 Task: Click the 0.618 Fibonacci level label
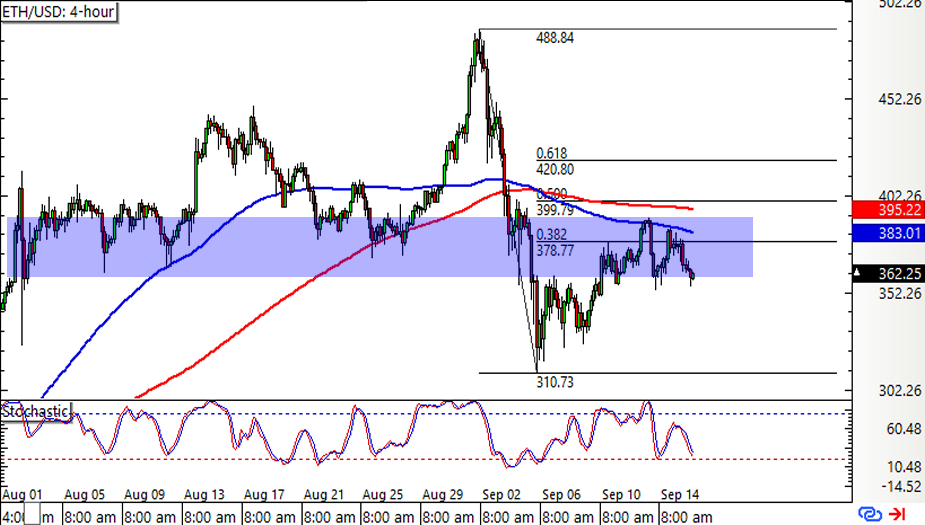coord(551,153)
